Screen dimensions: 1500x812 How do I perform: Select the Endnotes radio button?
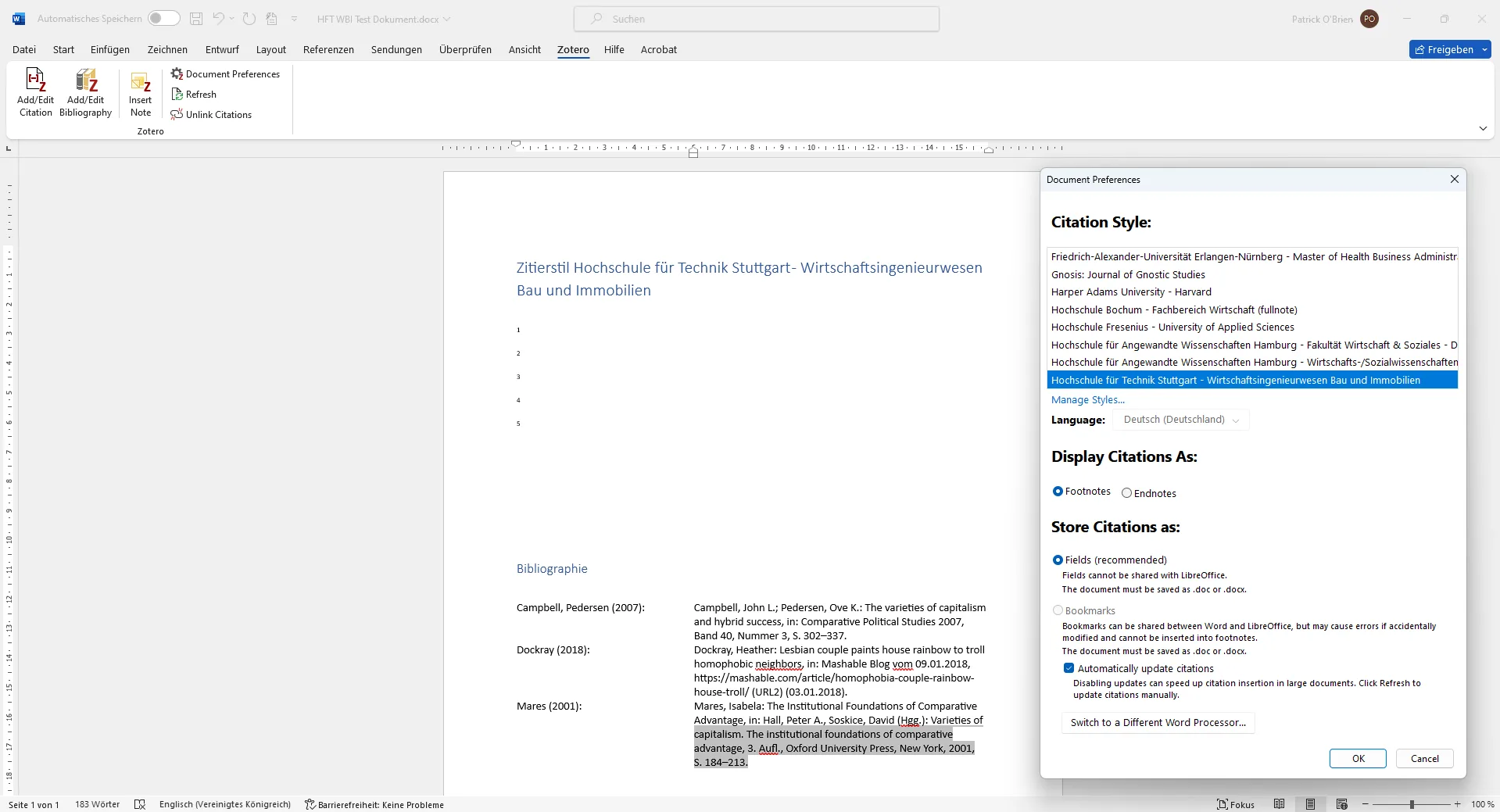[1126, 493]
